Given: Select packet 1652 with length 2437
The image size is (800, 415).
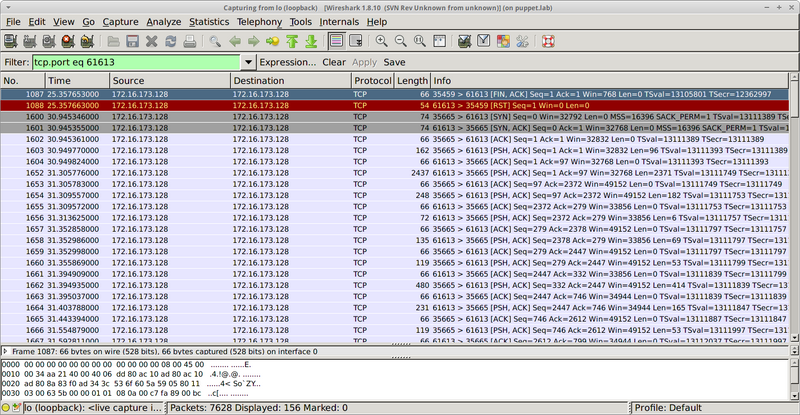Looking at the screenshot, I should tap(395, 173).
